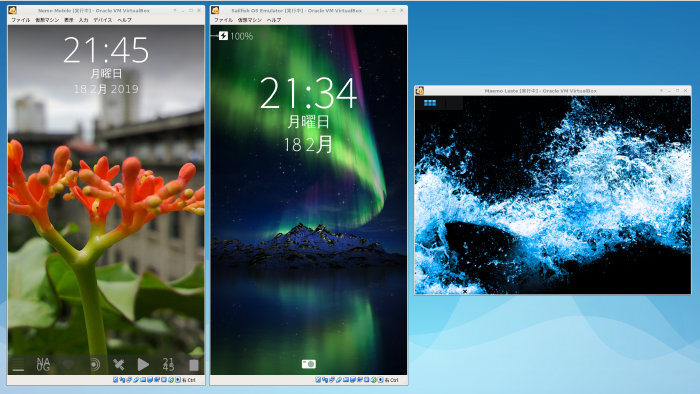Viewport: 700px width, 394px height.
Task: Click the 21:45 clock on Nemo lock screen
Action: tap(106, 50)
